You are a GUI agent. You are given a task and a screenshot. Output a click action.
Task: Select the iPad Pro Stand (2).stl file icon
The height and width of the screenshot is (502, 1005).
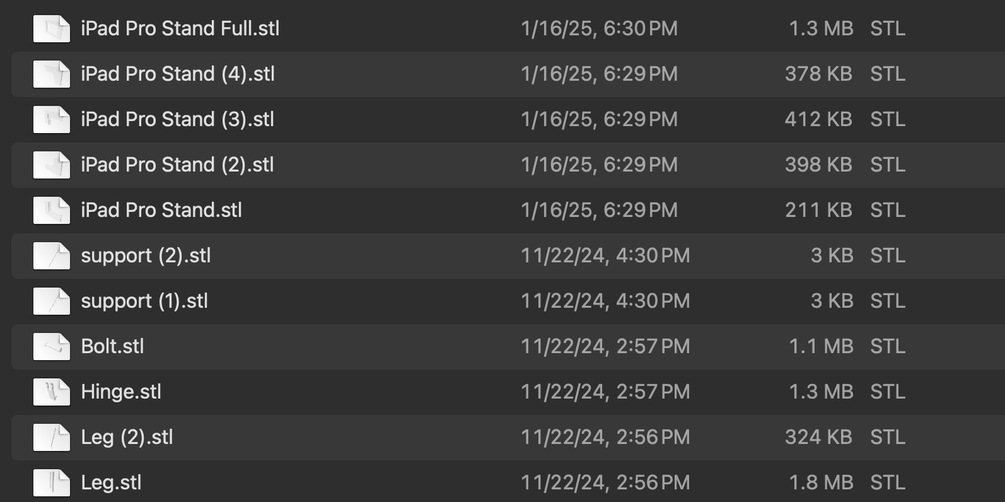pyautogui.click(x=51, y=165)
